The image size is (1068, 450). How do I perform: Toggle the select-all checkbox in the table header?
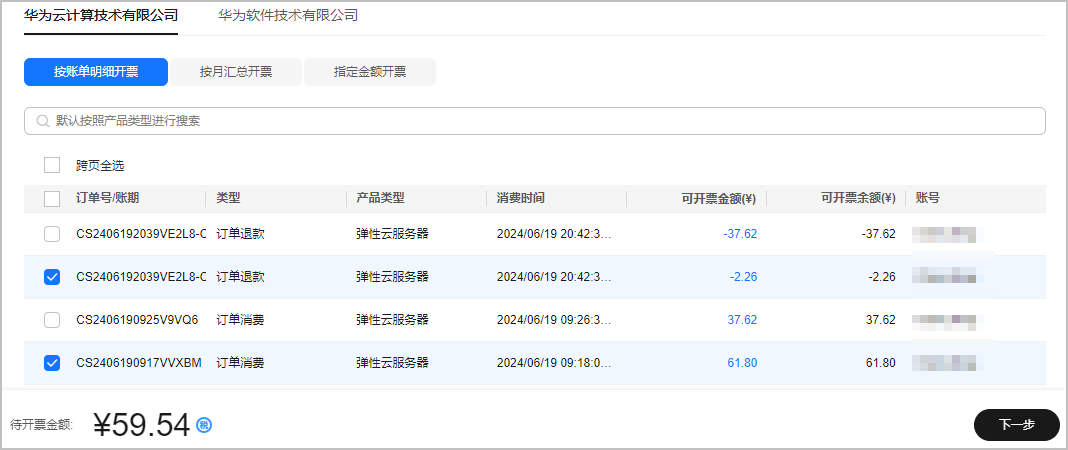tap(52, 199)
